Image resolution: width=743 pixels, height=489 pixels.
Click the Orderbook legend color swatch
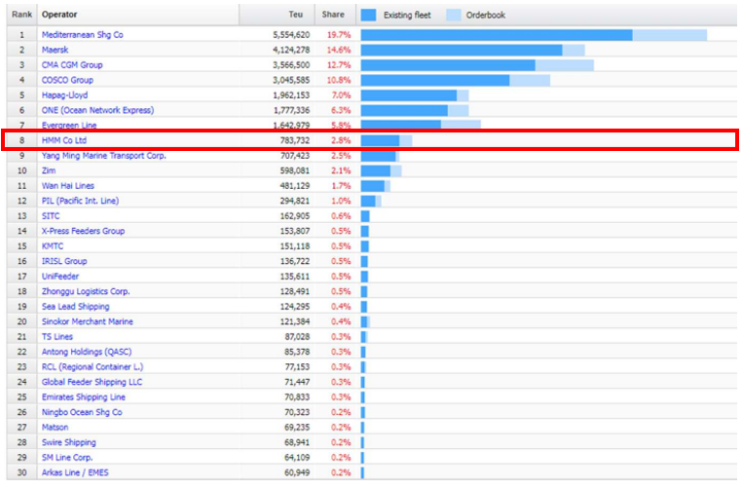pos(453,15)
